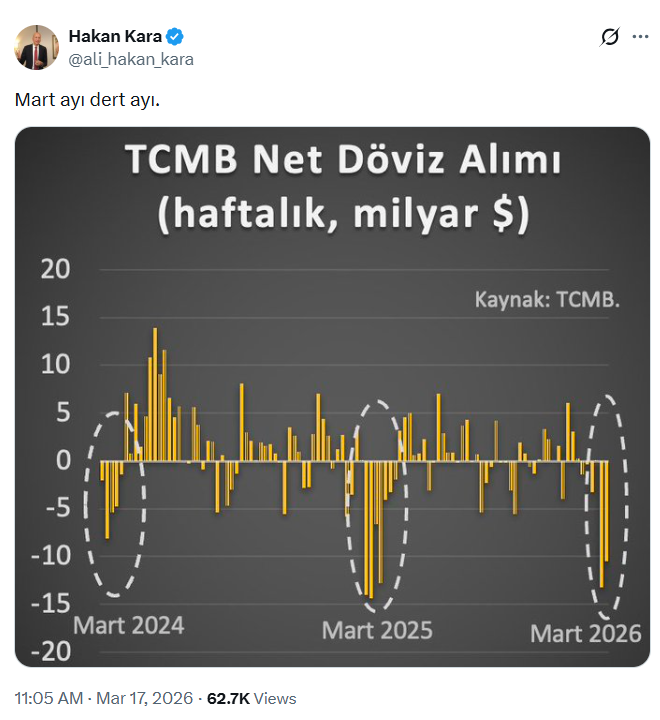The height and width of the screenshot is (720, 660).
Task: Open the three-dot more options menu
Action: 642,38
